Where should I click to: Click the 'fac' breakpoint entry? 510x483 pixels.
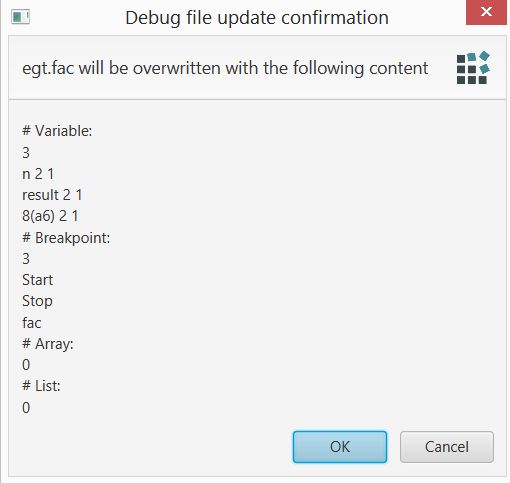pyautogui.click(x=32, y=323)
